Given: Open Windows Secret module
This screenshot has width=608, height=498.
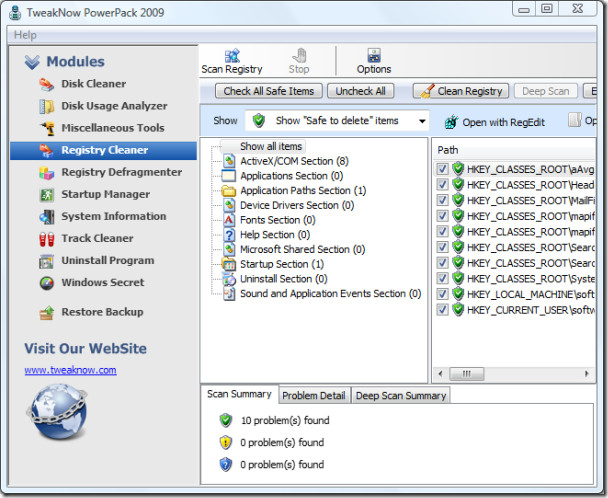Looking at the screenshot, I should pos(92,283).
